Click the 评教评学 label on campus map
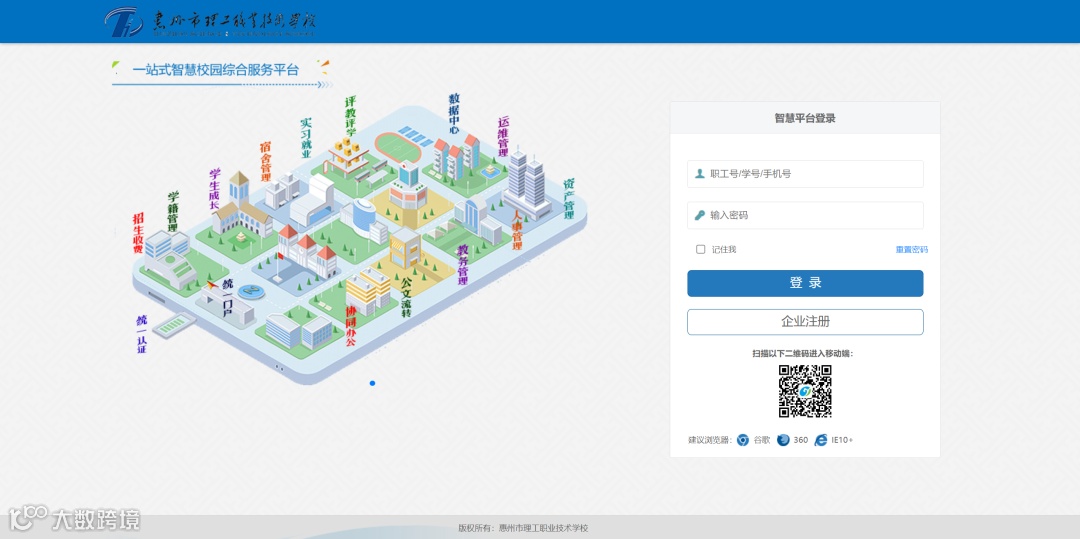The image size is (1080, 539). [351, 116]
